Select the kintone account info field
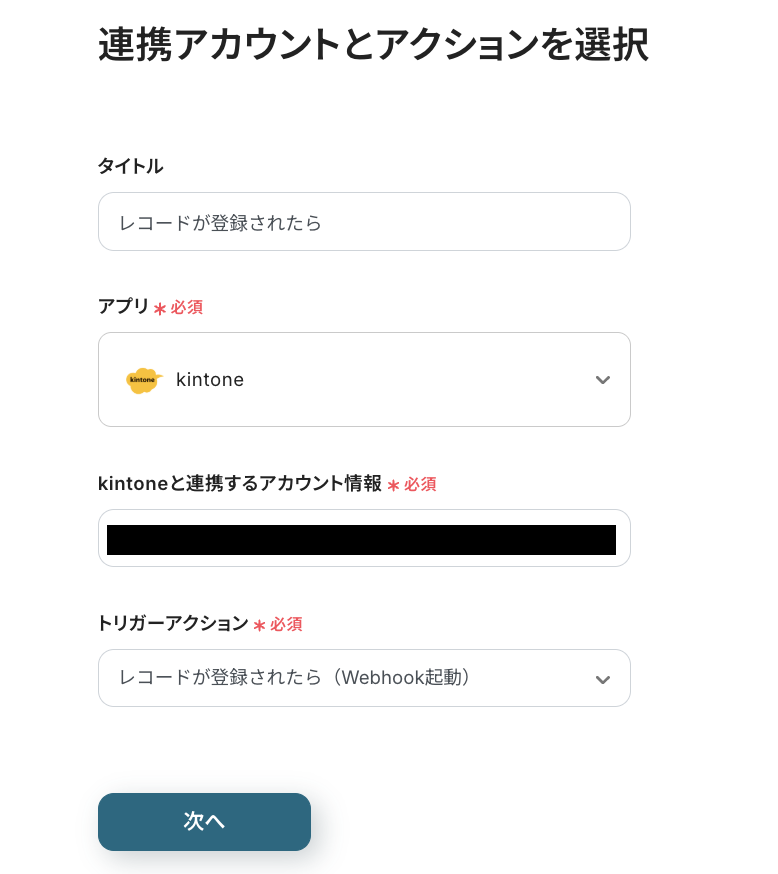 (x=362, y=539)
